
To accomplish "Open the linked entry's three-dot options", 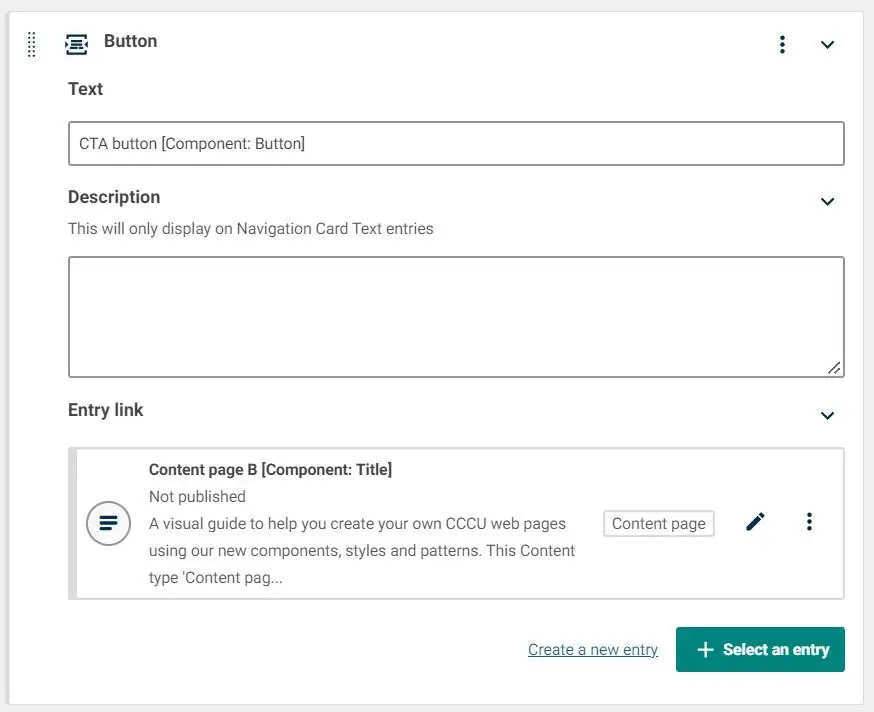I will (809, 522).
